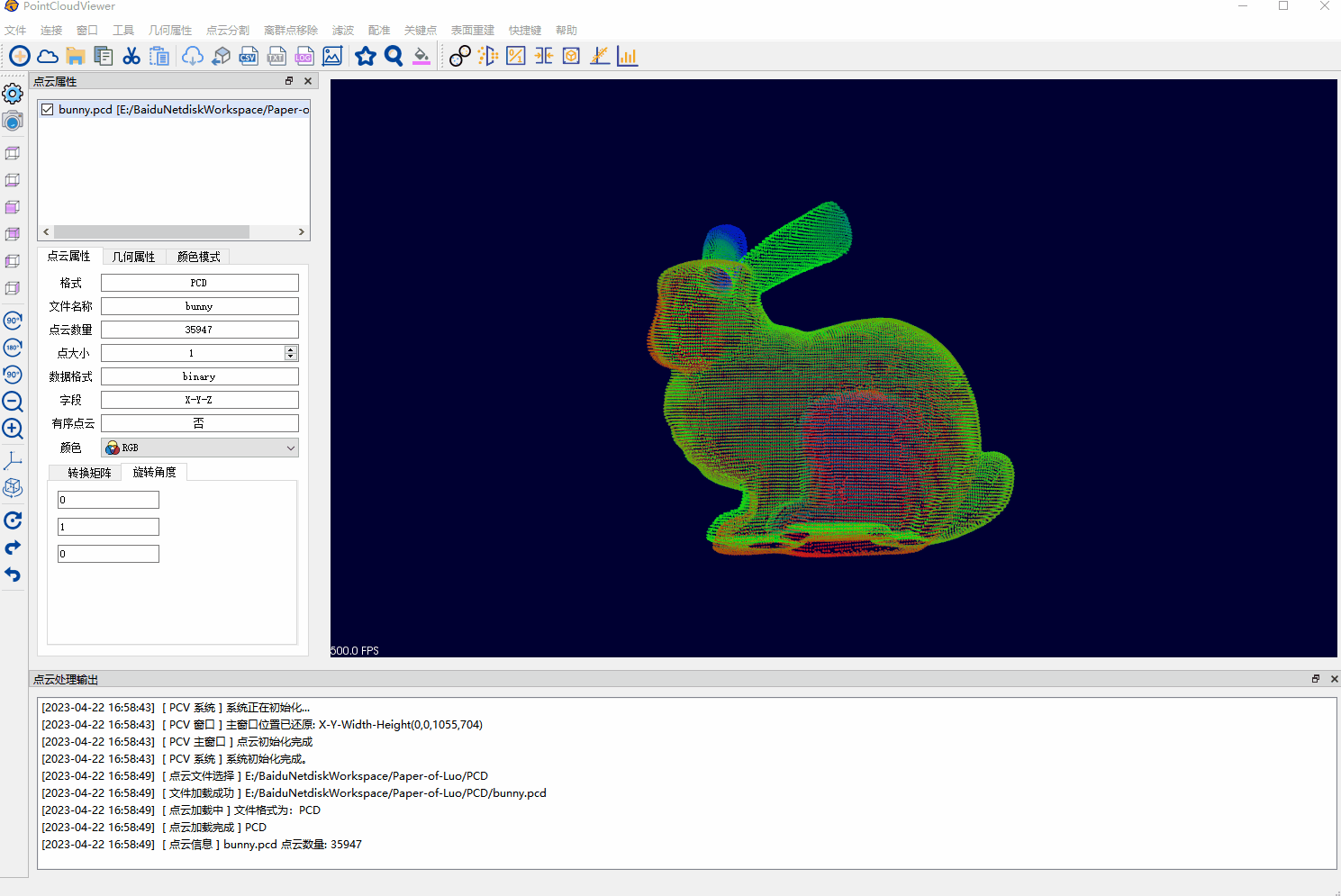Rotate view with the 180° icon
This screenshot has width=1341, height=896.
coord(13,348)
